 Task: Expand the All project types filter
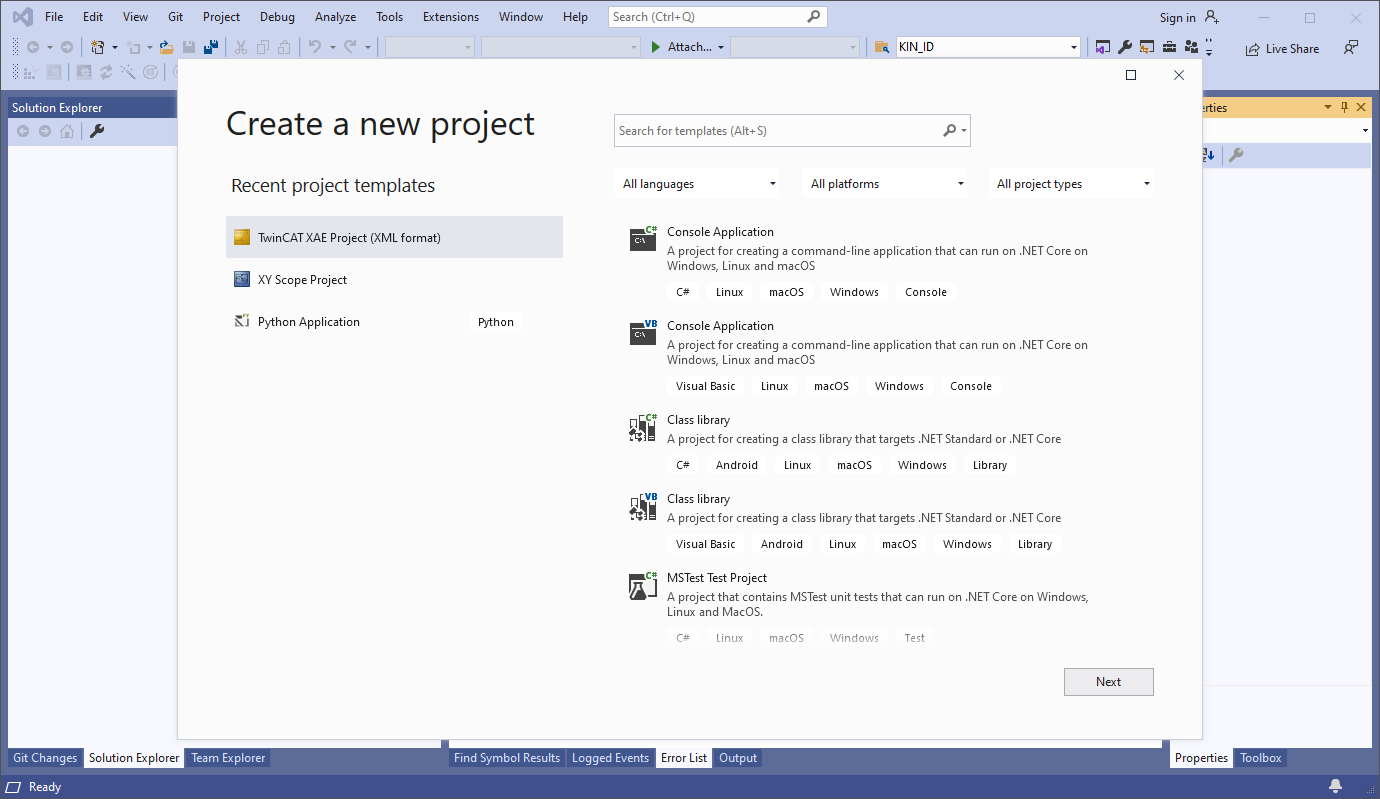1071,183
